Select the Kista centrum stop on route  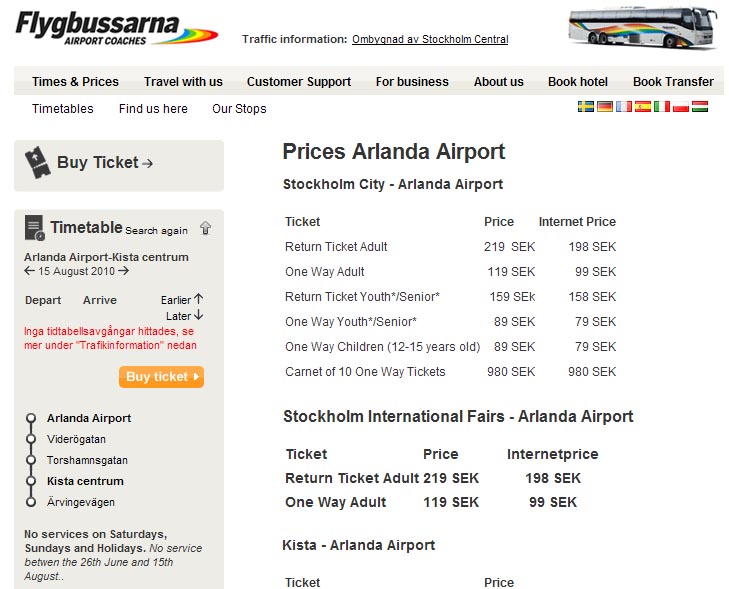85,481
